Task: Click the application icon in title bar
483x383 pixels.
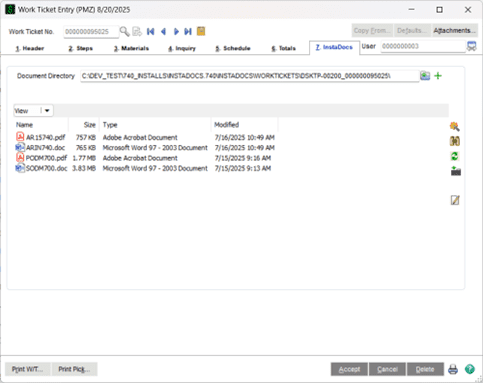Action: 10,9
